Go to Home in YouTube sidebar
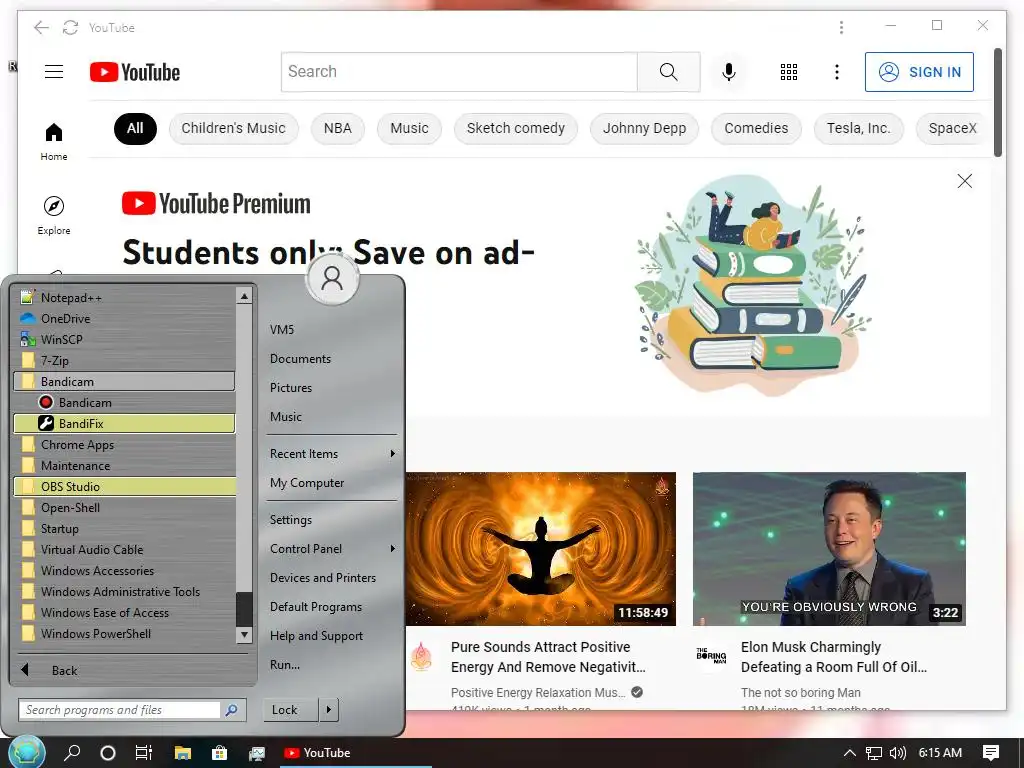1024x768 pixels. (x=54, y=142)
